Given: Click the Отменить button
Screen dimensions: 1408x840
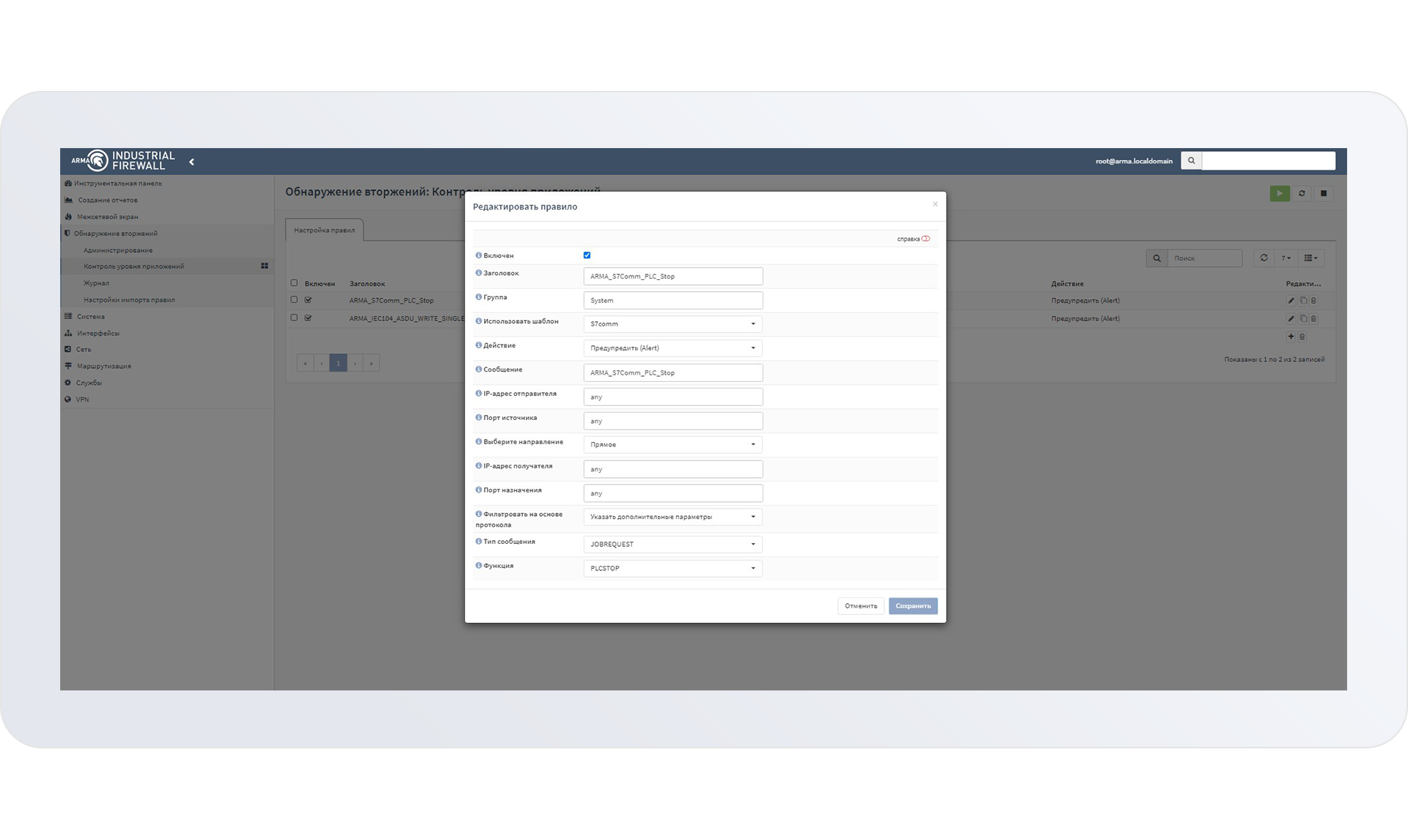Looking at the screenshot, I should [x=860, y=606].
